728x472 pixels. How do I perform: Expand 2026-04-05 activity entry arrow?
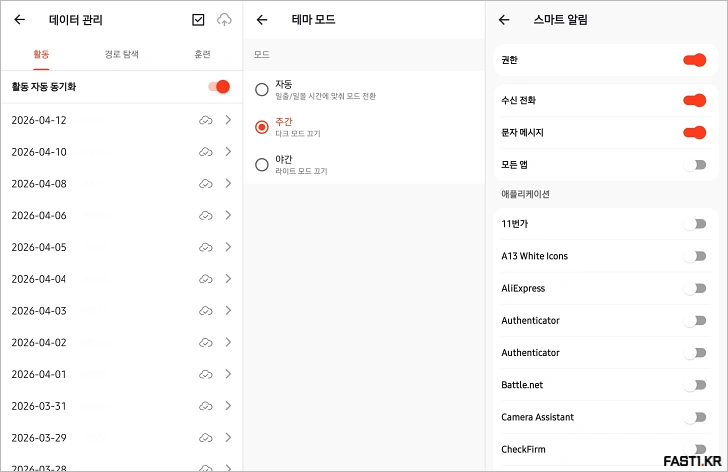[228, 247]
